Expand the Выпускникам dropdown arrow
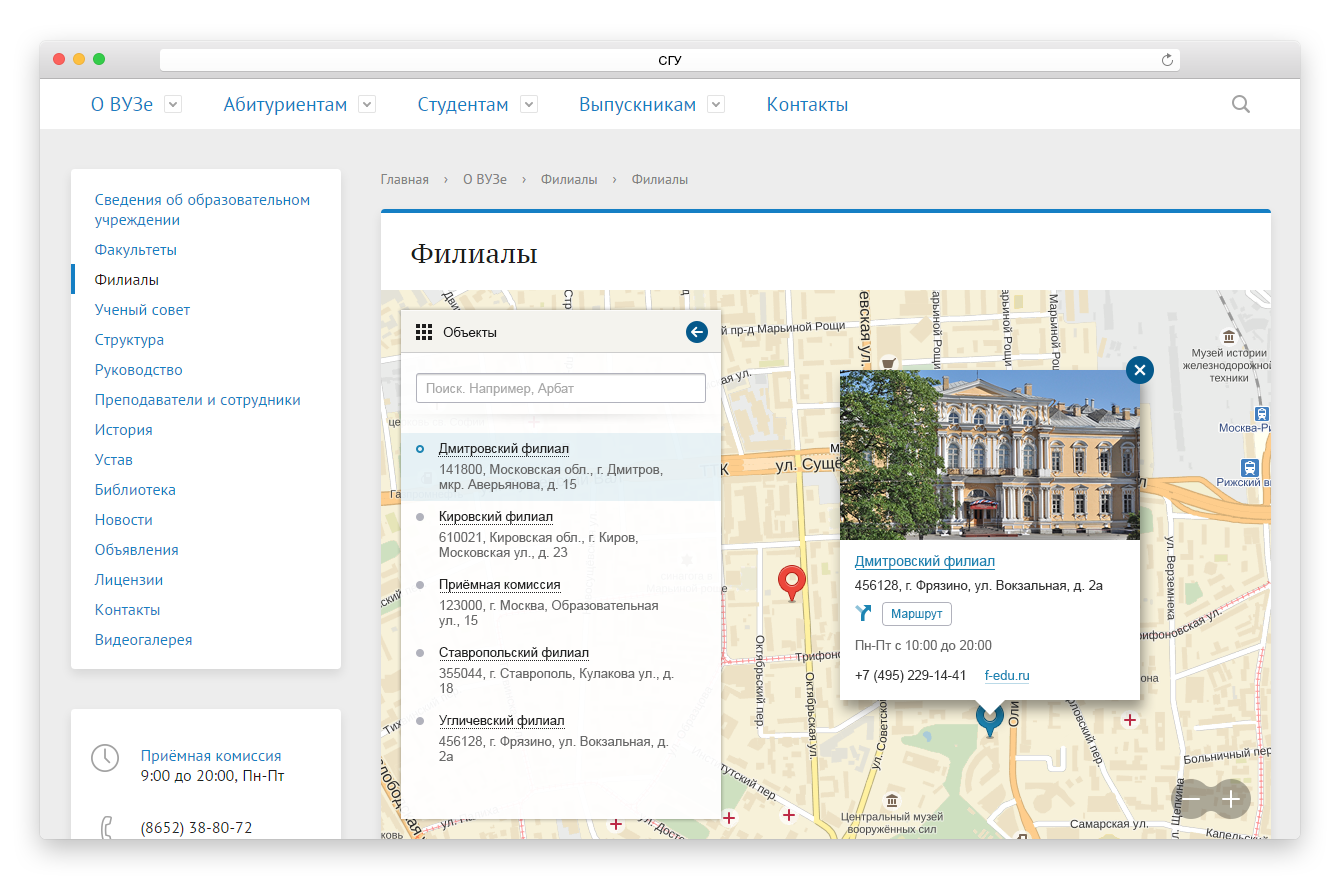This screenshot has width=1340, height=879. pyautogui.click(x=716, y=104)
